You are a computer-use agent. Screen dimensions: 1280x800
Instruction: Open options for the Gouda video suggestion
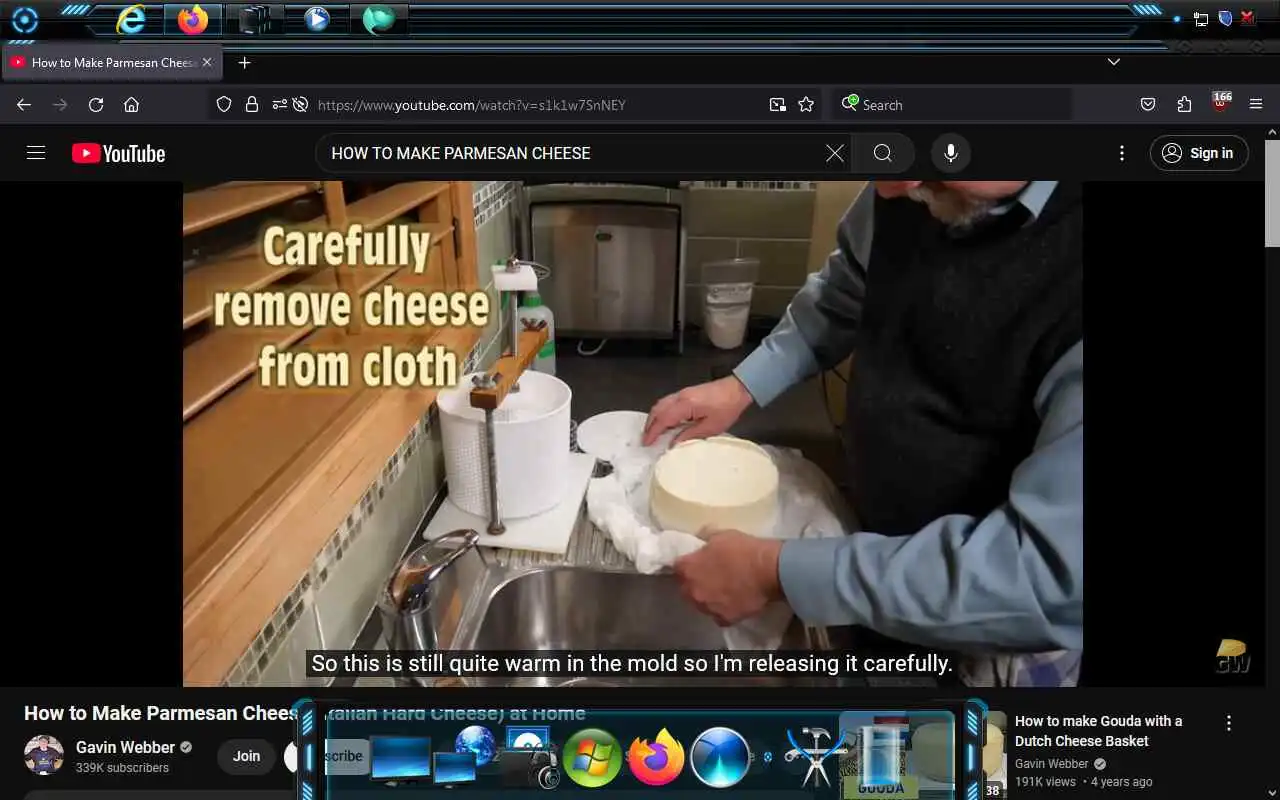(x=1229, y=723)
